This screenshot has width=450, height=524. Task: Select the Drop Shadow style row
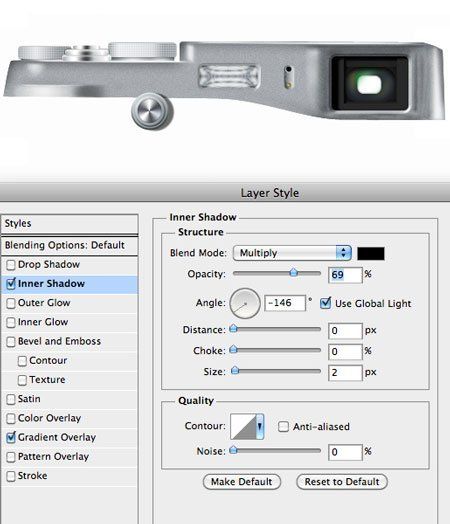point(69,265)
